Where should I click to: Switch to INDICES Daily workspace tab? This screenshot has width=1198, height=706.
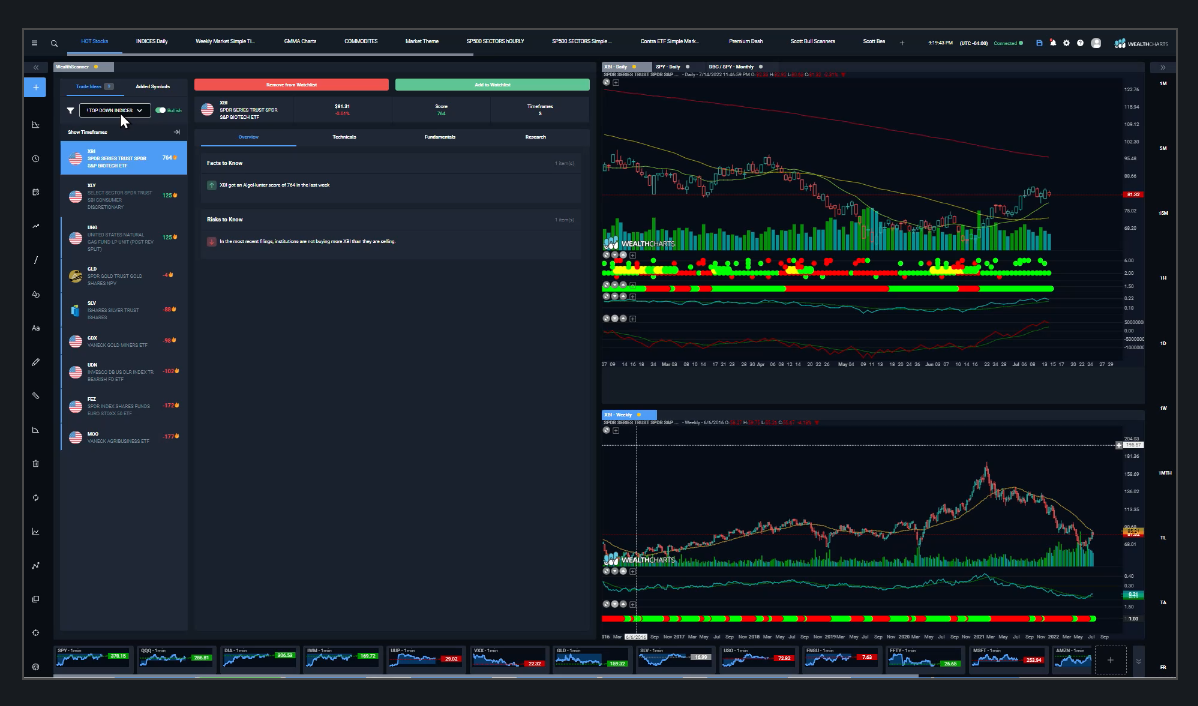(x=151, y=41)
